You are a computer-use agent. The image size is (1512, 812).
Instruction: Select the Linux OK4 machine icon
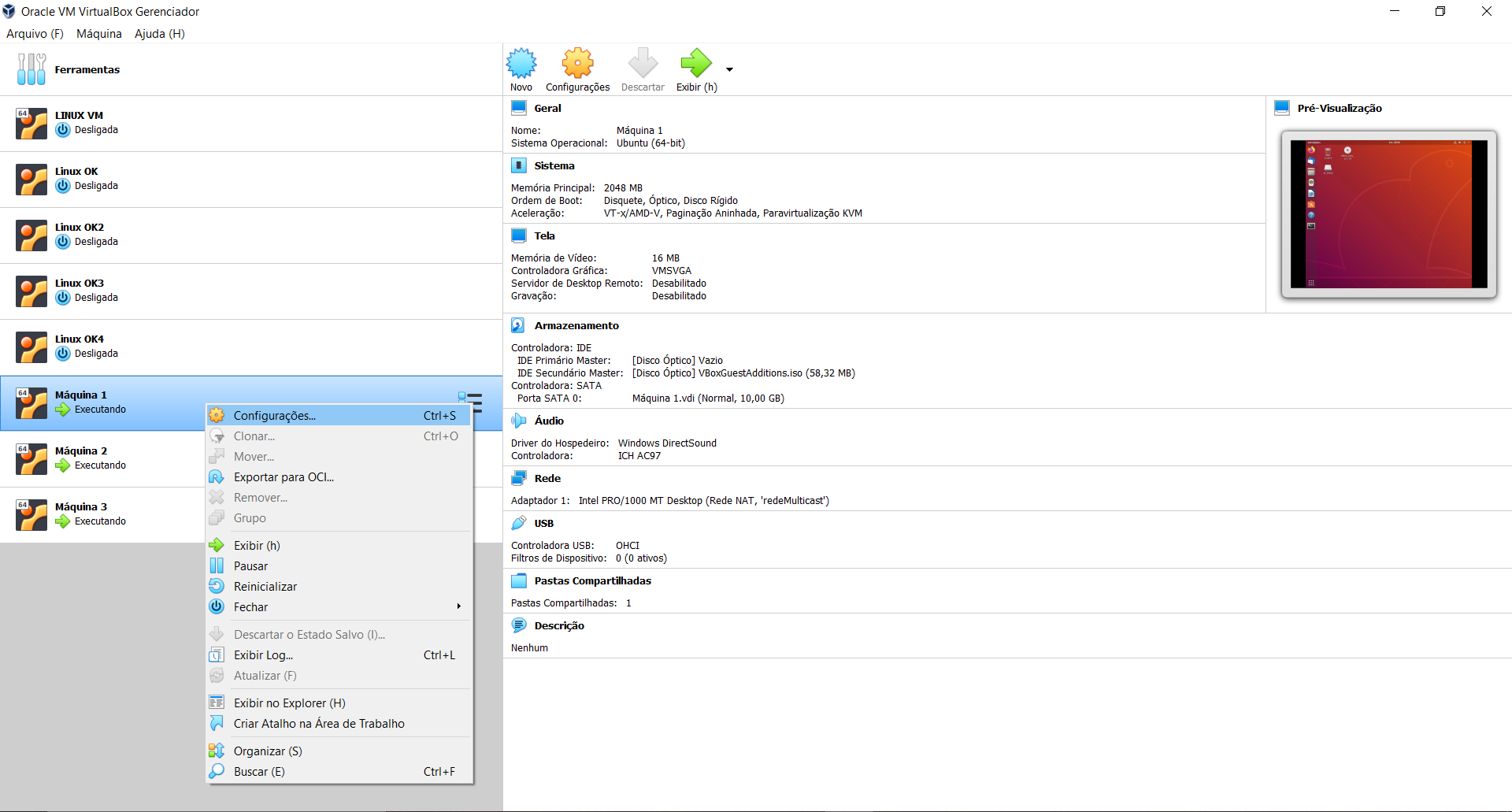pos(31,347)
